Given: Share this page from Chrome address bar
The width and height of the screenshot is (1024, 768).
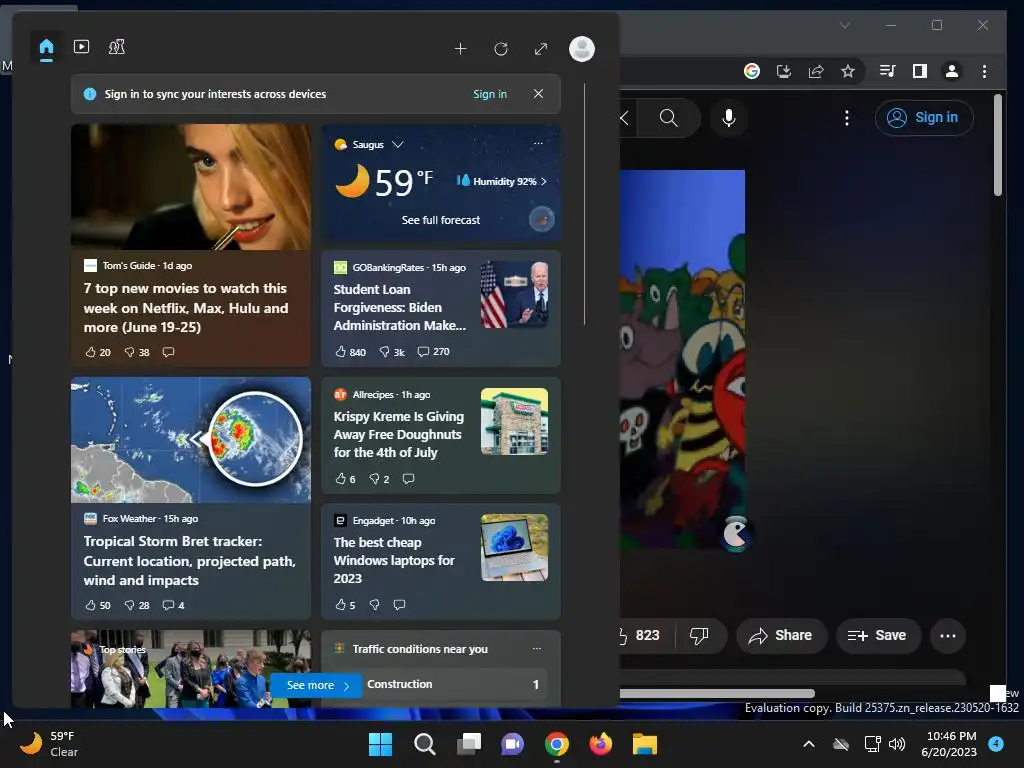Looking at the screenshot, I should point(816,71).
